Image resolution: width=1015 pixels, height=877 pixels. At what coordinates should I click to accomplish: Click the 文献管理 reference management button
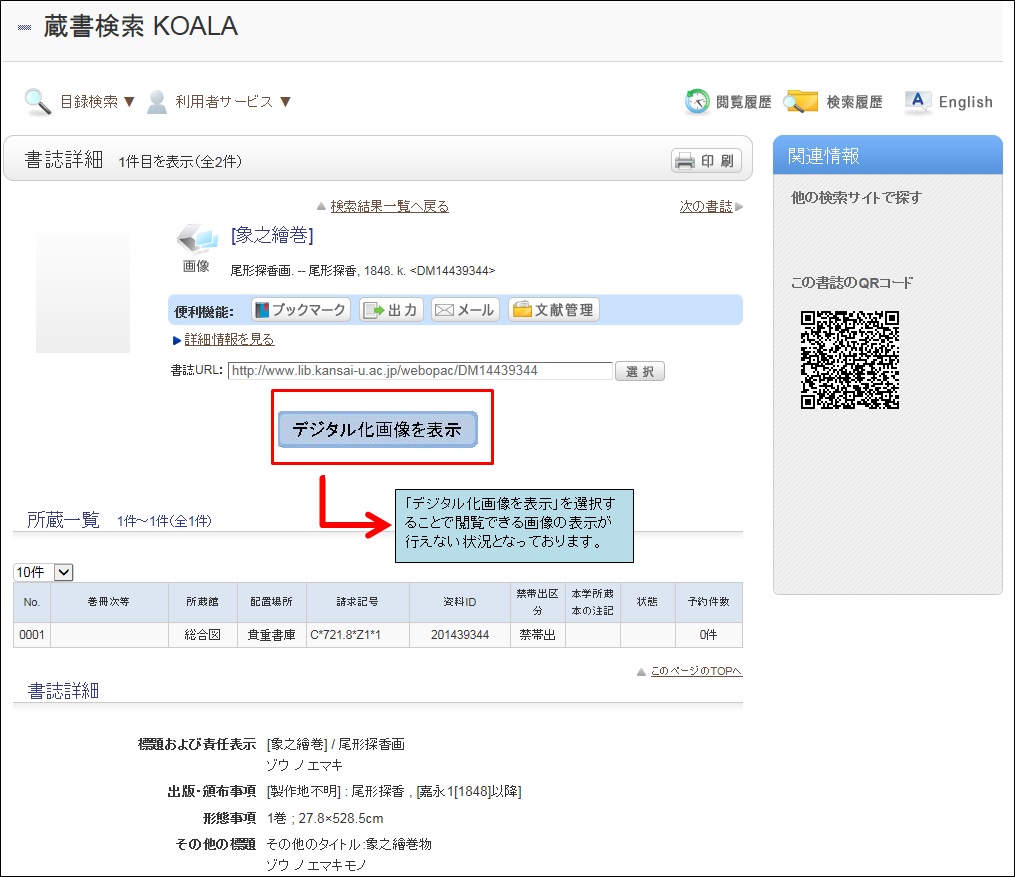[554, 310]
